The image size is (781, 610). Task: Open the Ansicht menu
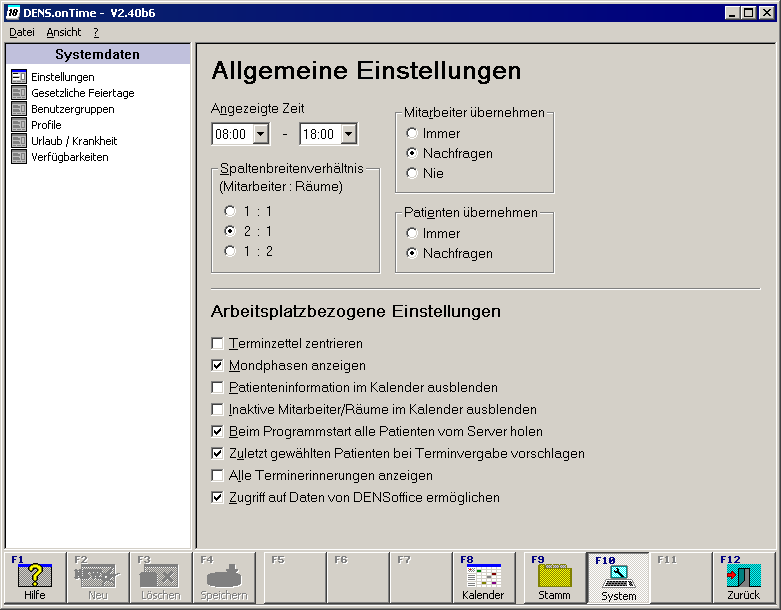(x=64, y=32)
